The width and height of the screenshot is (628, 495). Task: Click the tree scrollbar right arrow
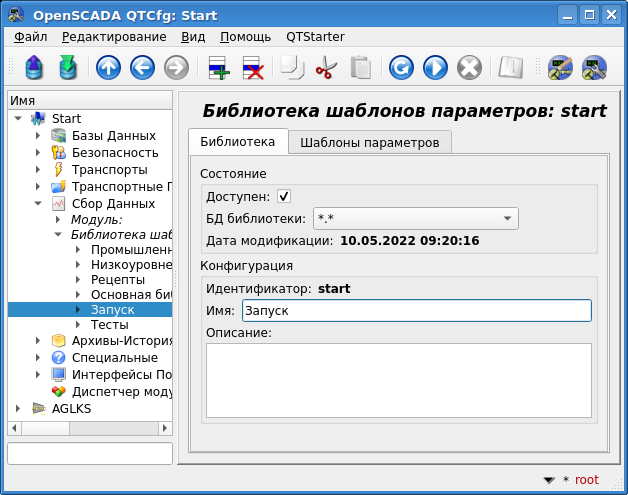(165, 428)
